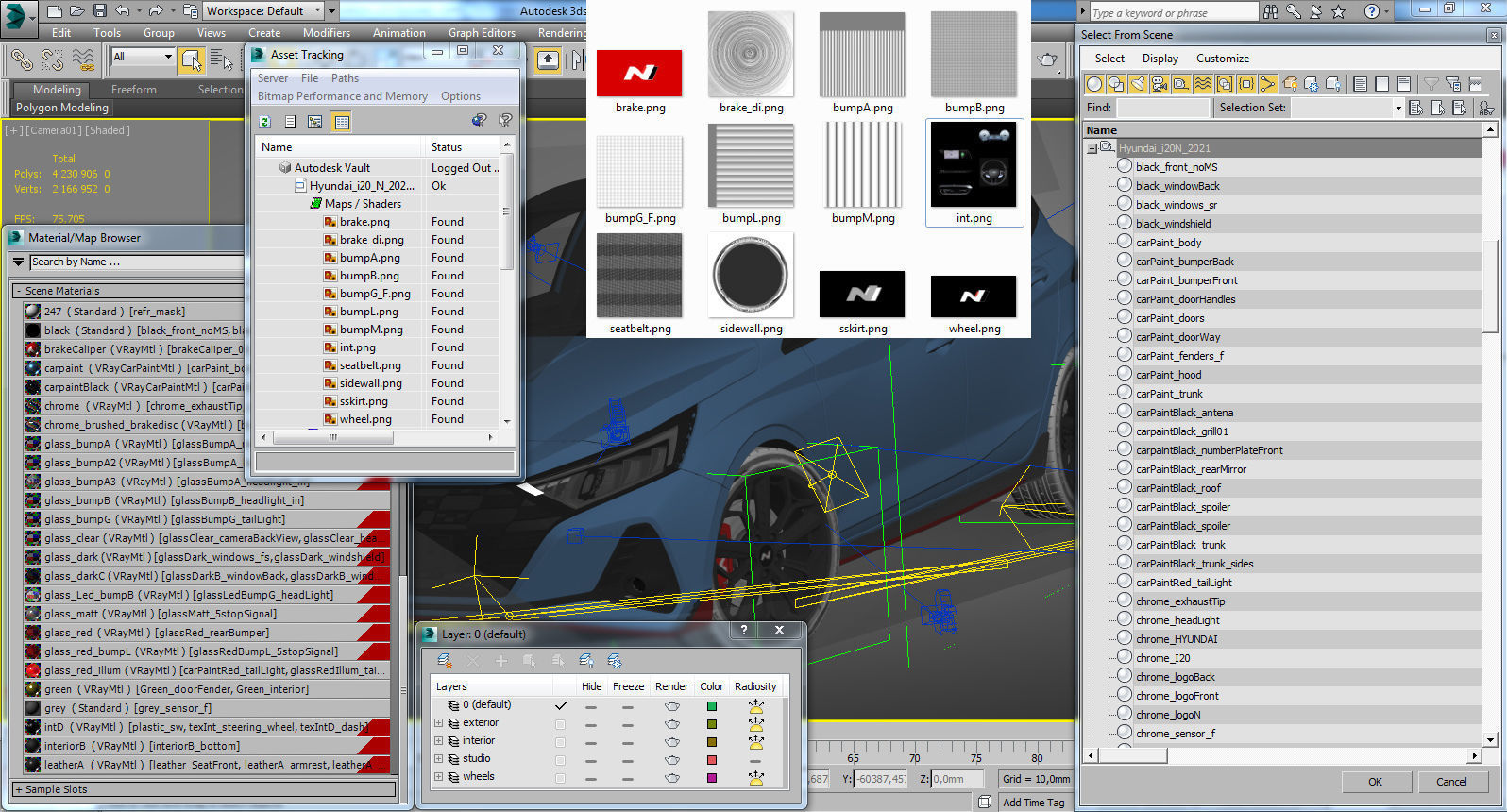The width and height of the screenshot is (1507, 812).
Task: Click teapot Render icon for exterior layer
Action: coord(671,723)
